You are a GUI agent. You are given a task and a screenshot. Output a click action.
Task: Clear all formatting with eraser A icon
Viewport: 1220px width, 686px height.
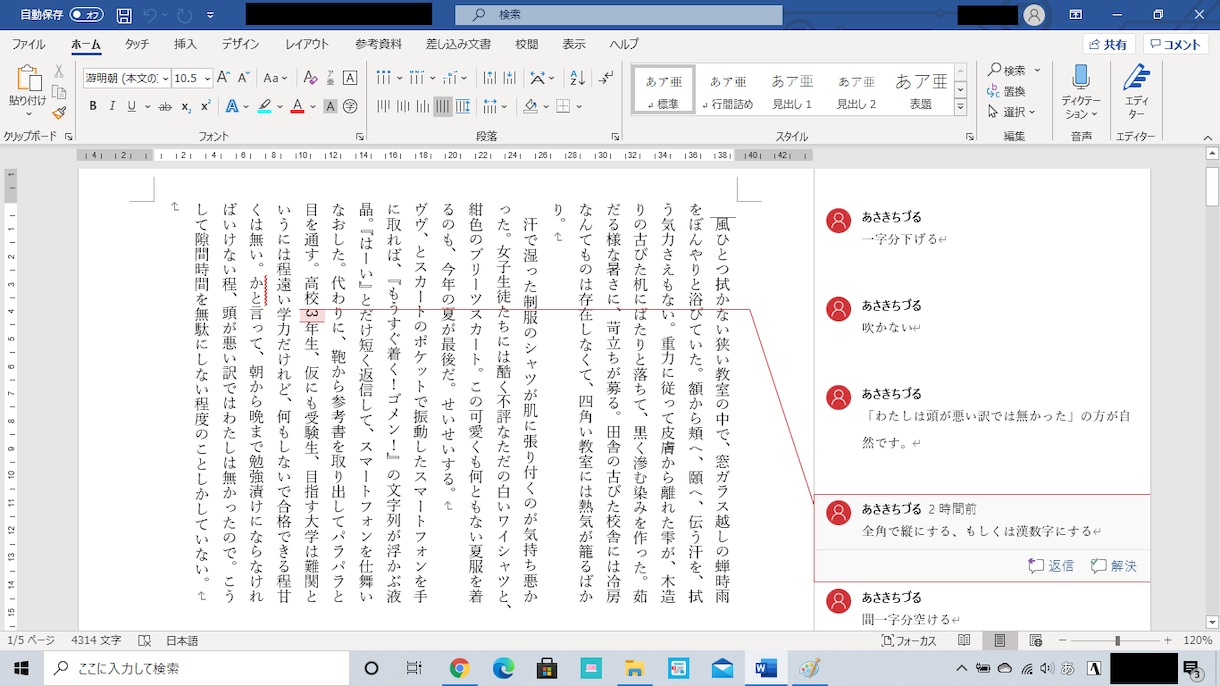[x=309, y=78]
